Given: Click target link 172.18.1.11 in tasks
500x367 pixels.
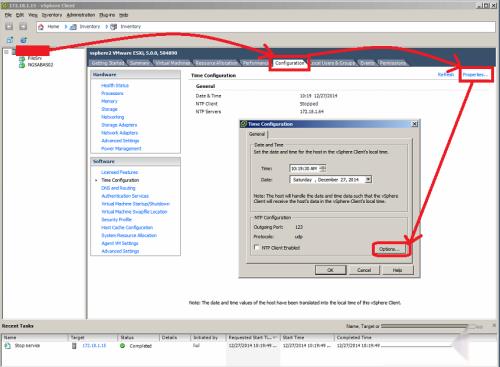Looking at the screenshot, I should (x=94, y=346).
